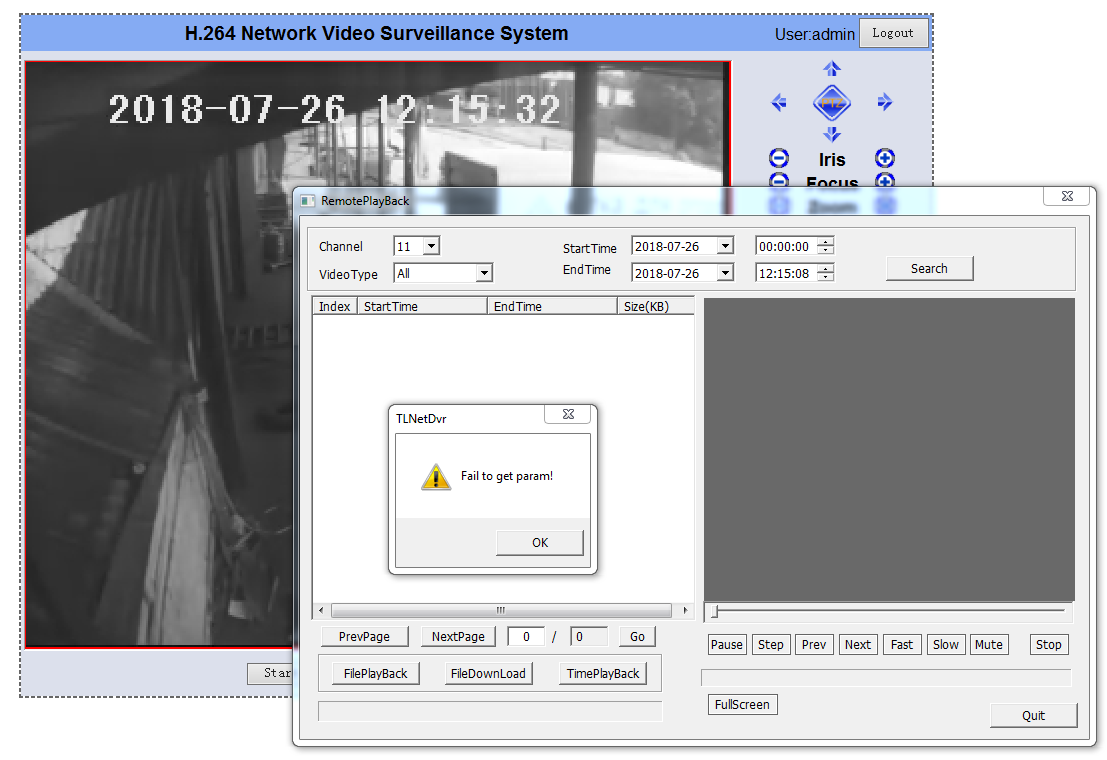This screenshot has height=760, width=1107.
Task: Click StartTime time spinner arrows
Action: point(825,247)
